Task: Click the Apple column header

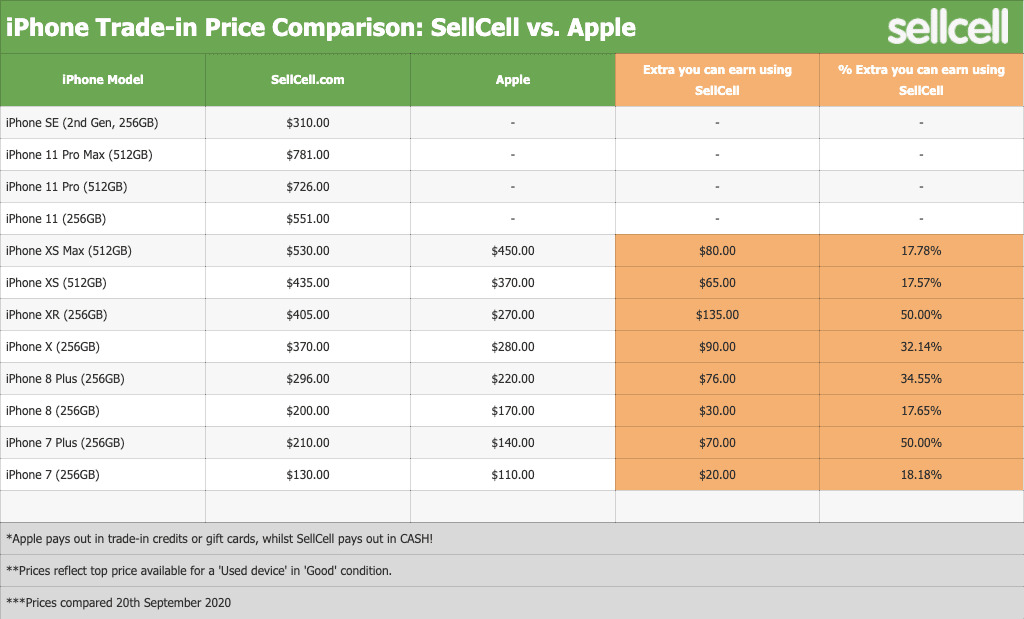Action: (x=513, y=80)
